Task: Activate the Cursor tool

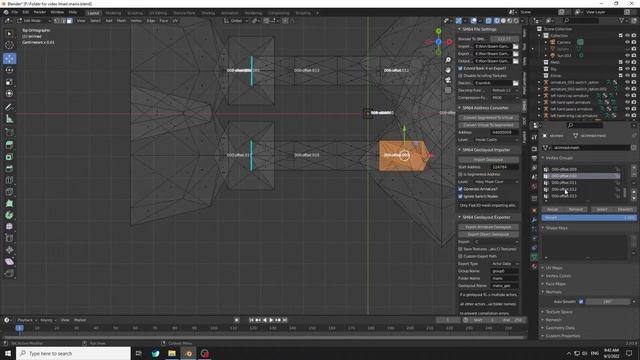Action: pos(9,45)
